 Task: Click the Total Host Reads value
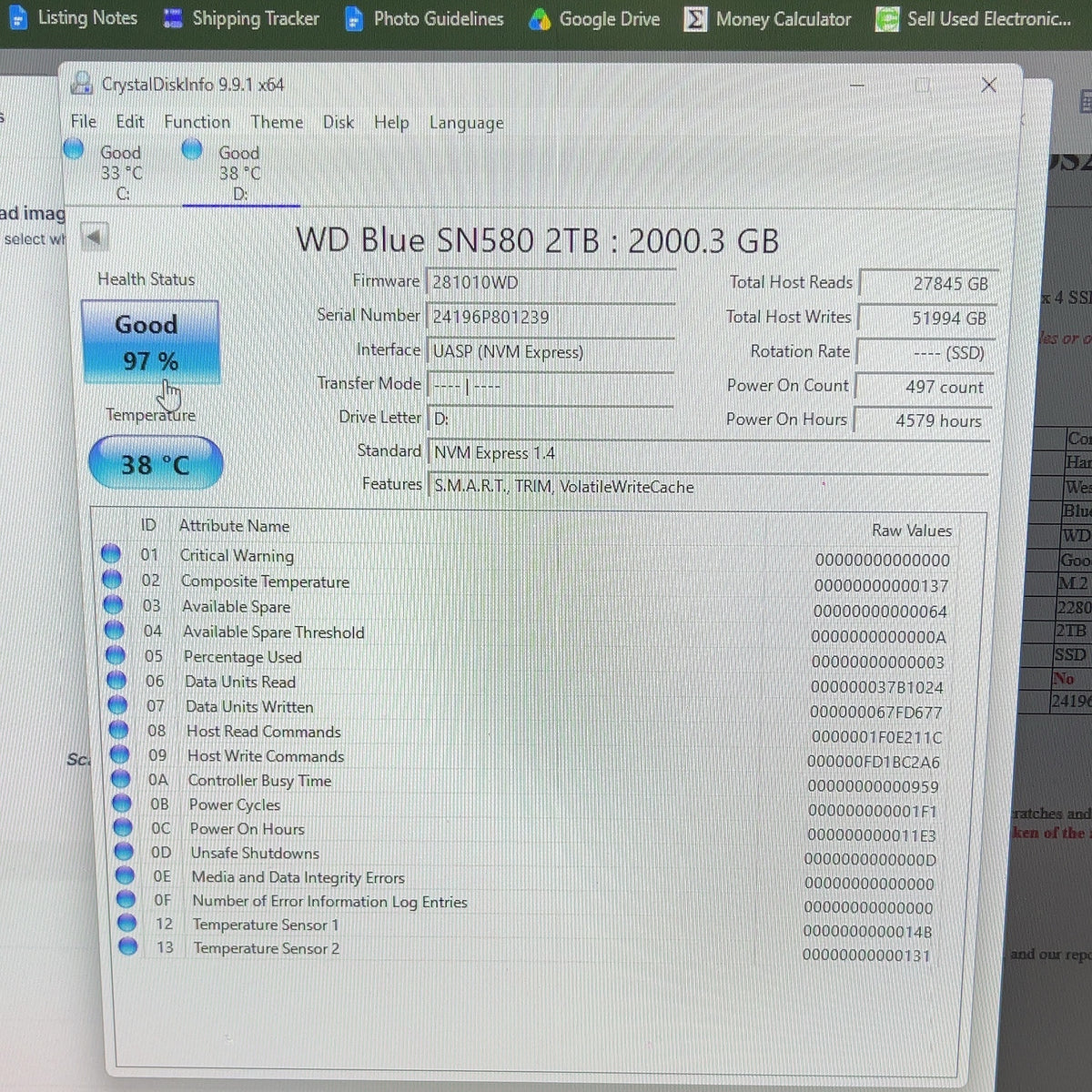tap(928, 283)
